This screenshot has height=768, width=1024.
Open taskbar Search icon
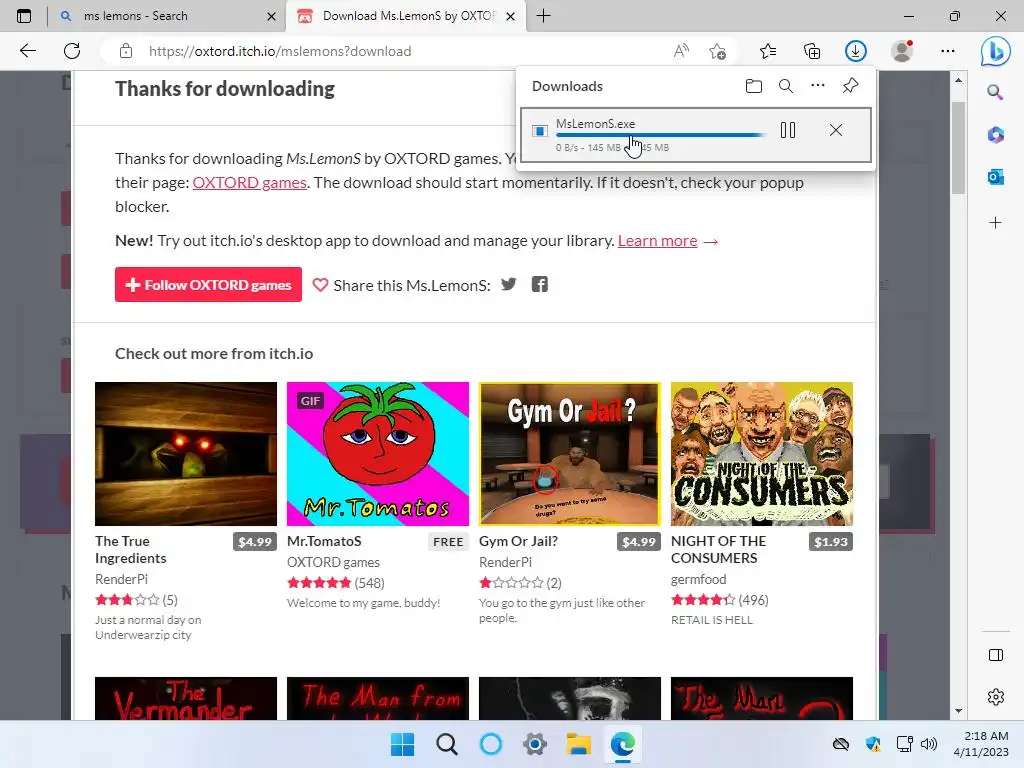pos(447,744)
